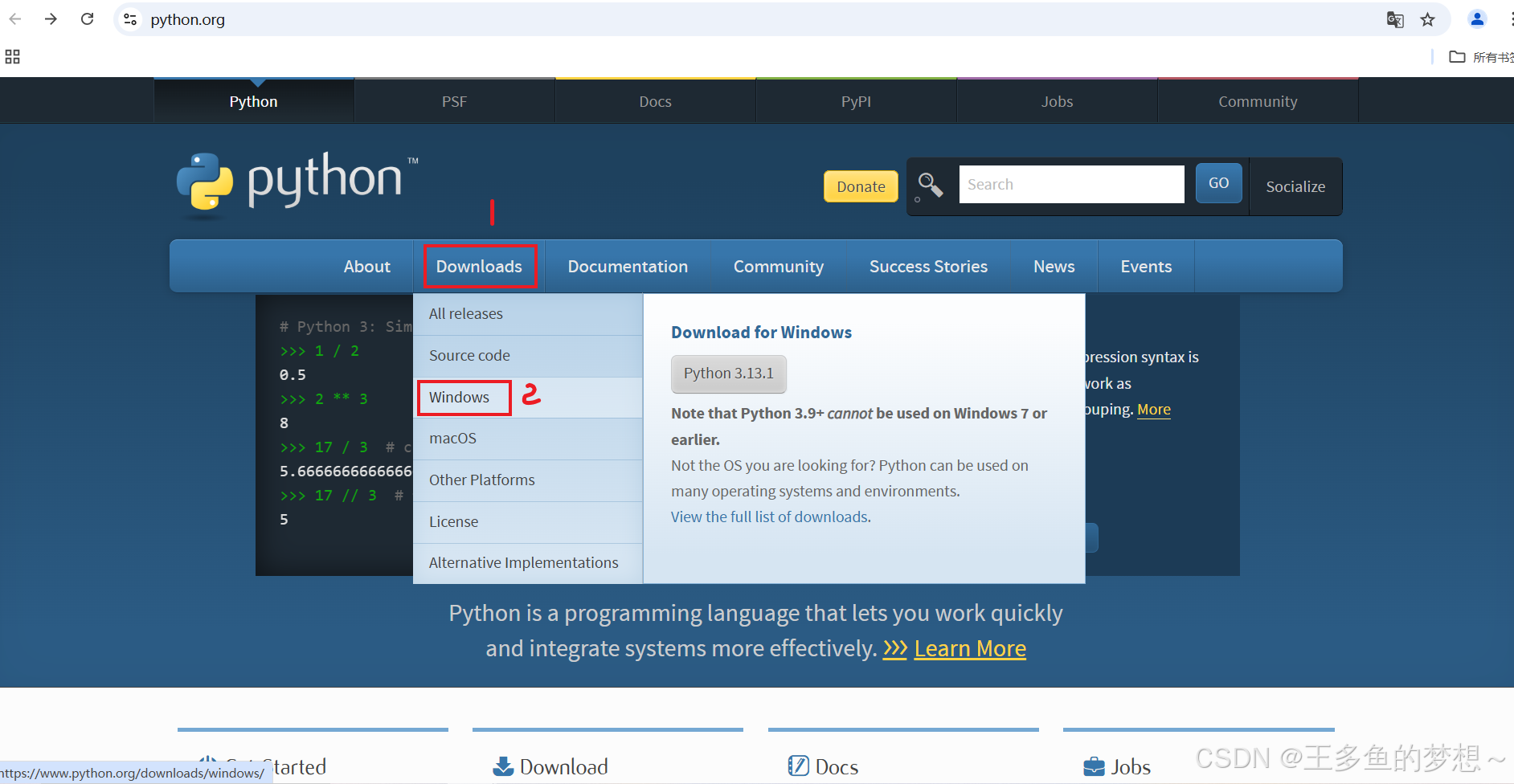Select Source code in Downloads menu
Viewport: 1514px width, 784px height.
(528, 356)
